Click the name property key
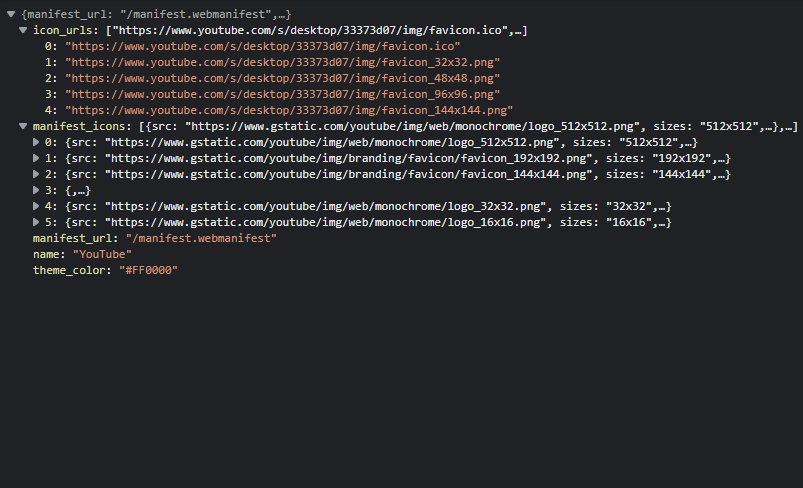803x488 pixels. 46,254
